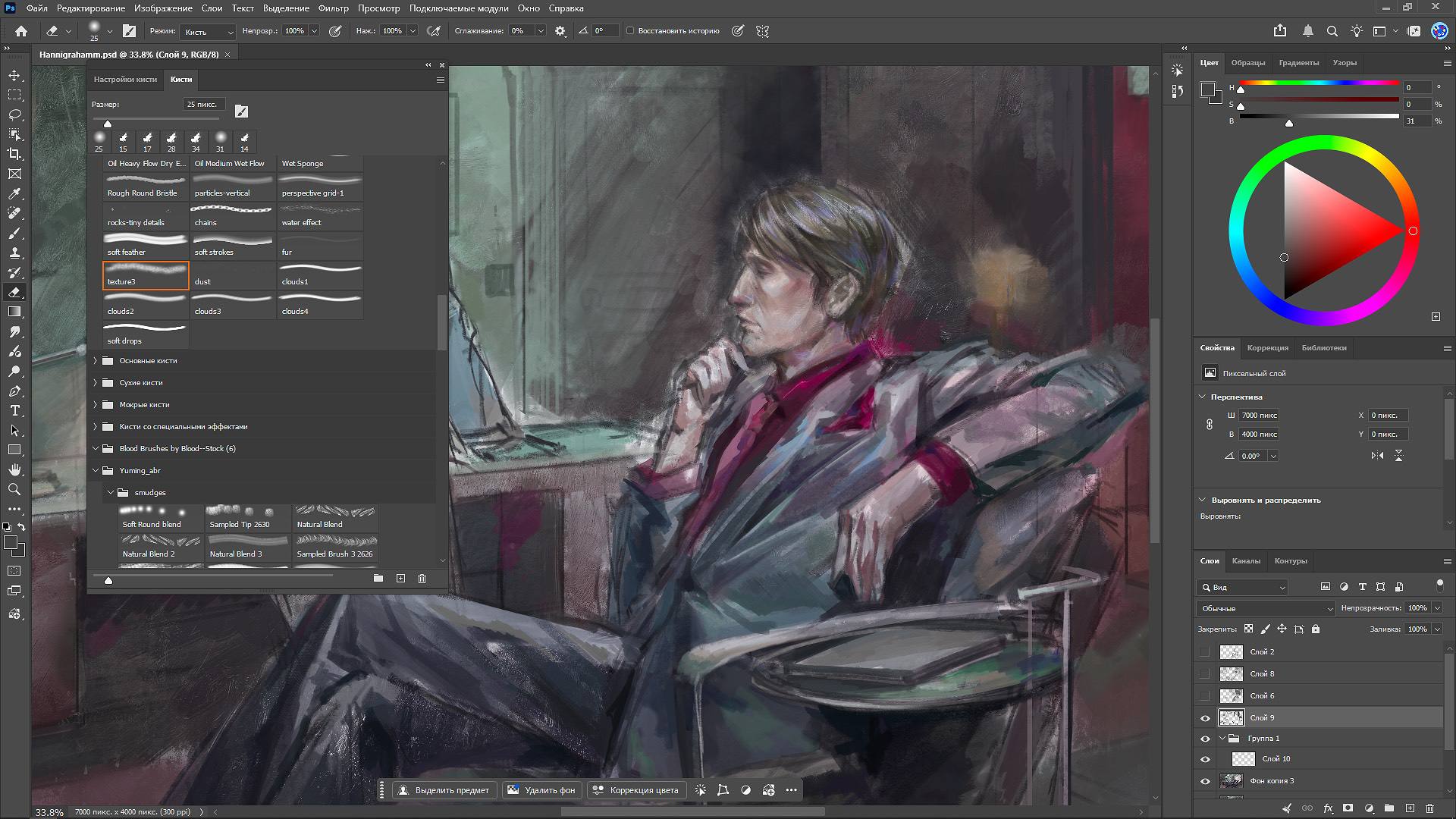This screenshot has height=819, width=1456.
Task: Open the Search icon in top bar
Action: pyautogui.click(x=1332, y=31)
